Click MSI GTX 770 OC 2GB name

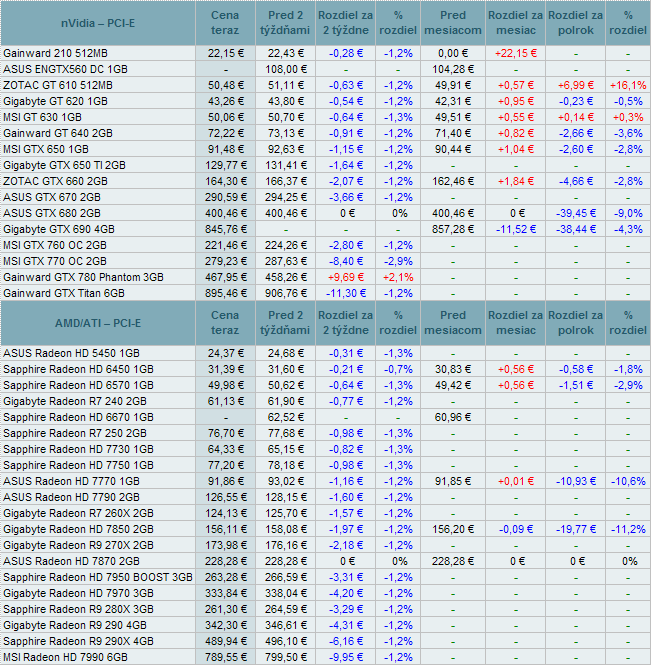(x=55, y=262)
